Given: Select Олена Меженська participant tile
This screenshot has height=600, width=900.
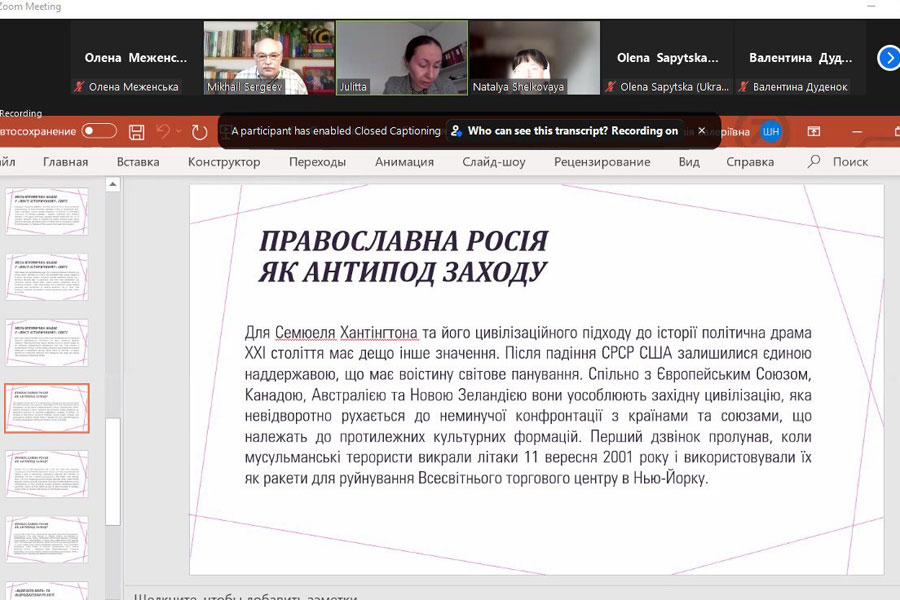Looking at the screenshot, I should (x=137, y=57).
